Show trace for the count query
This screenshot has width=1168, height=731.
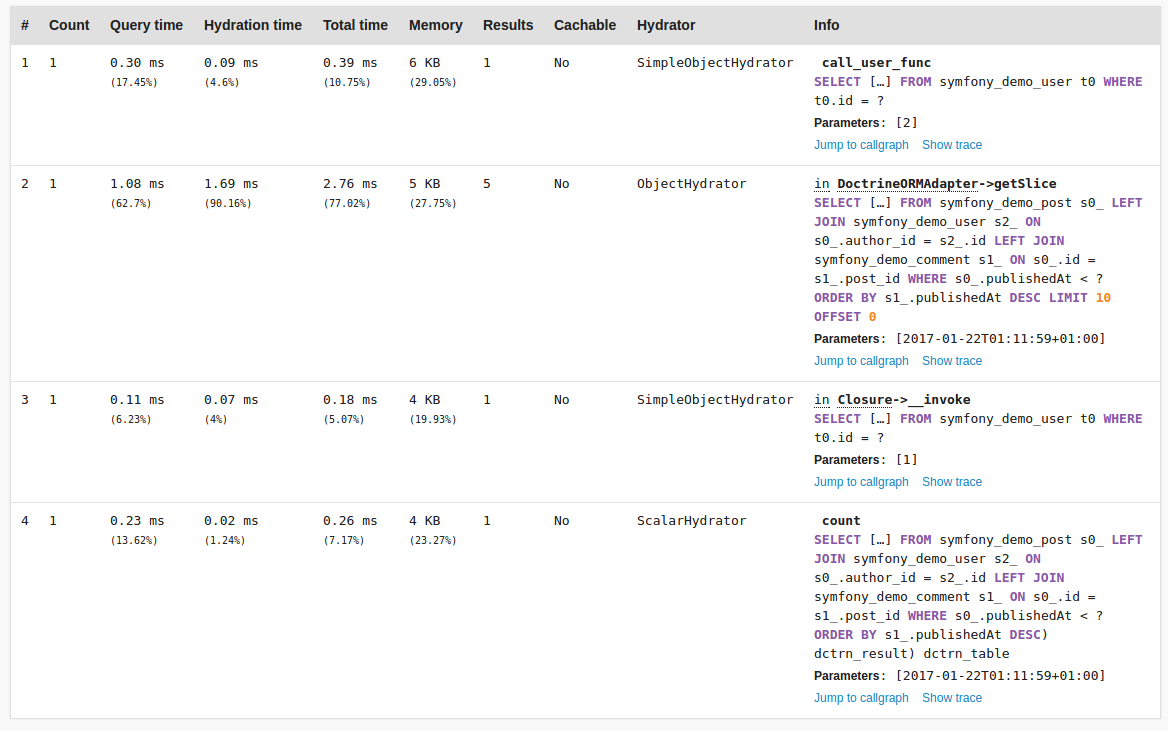point(951,697)
